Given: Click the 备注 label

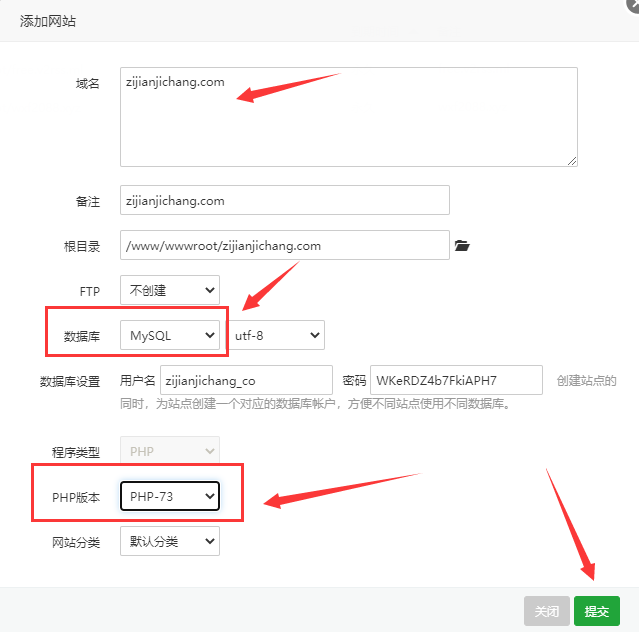Looking at the screenshot, I should [x=88, y=201].
